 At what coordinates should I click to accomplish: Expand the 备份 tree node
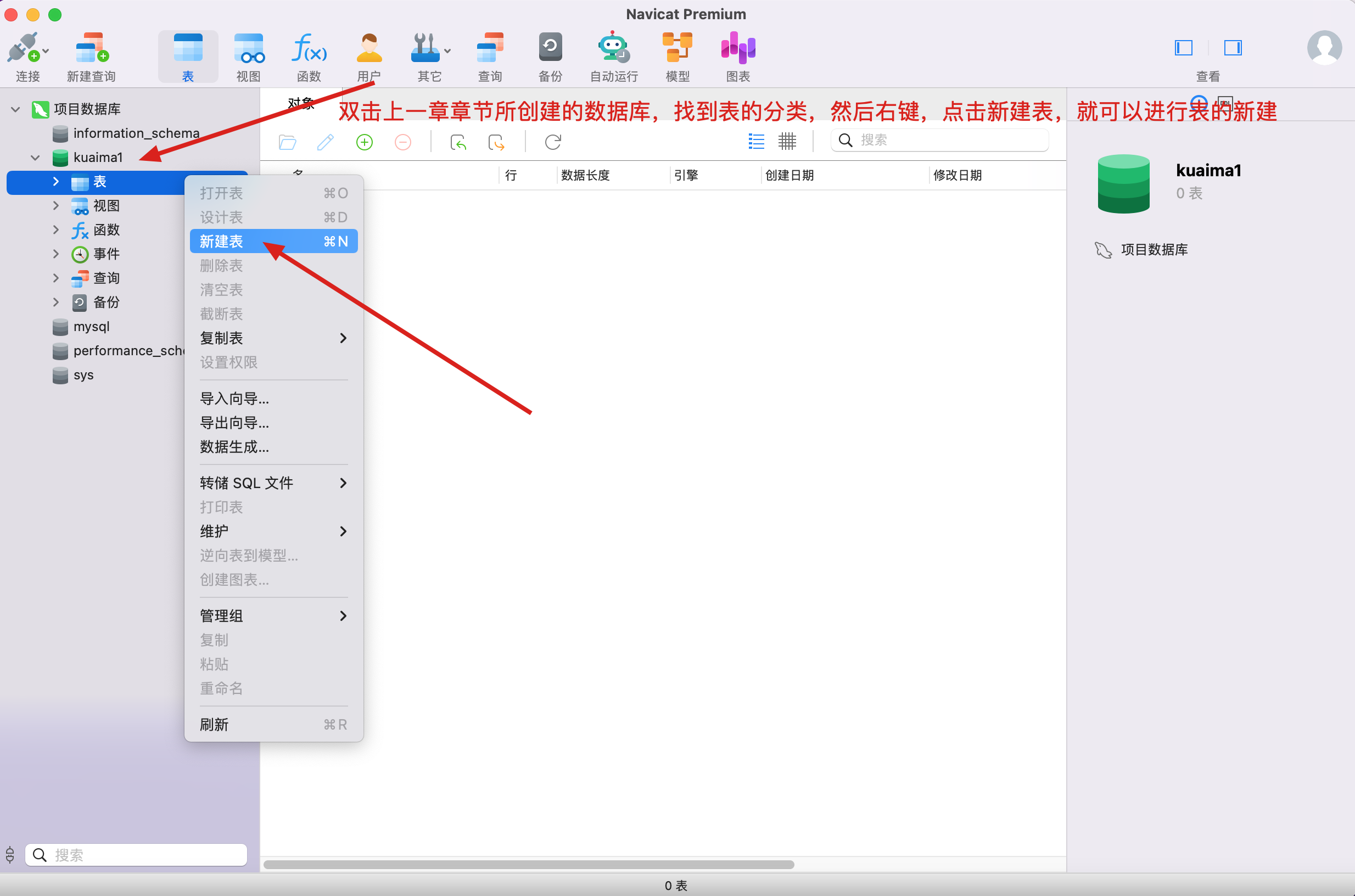(x=55, y=302)
